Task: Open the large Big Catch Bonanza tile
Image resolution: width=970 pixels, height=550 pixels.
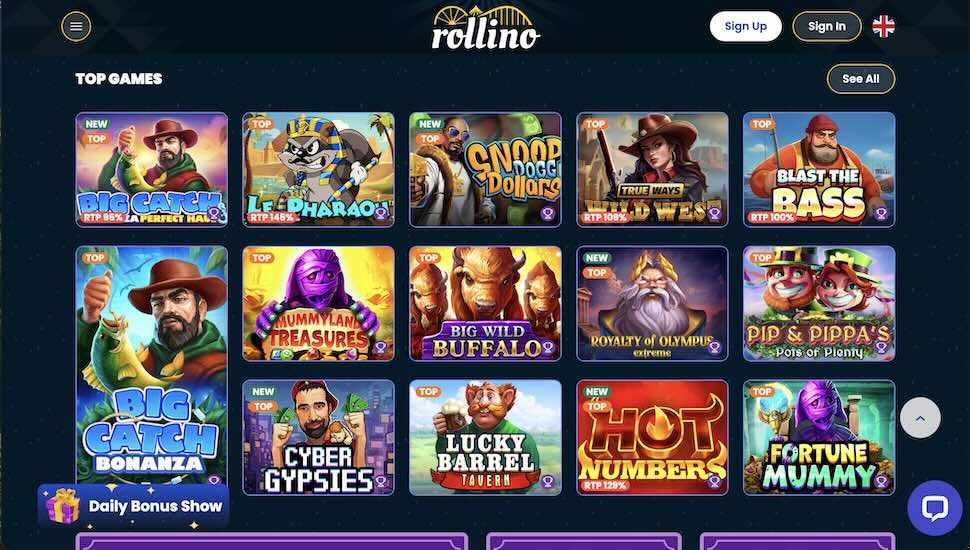Action: (x=152, y=365)
